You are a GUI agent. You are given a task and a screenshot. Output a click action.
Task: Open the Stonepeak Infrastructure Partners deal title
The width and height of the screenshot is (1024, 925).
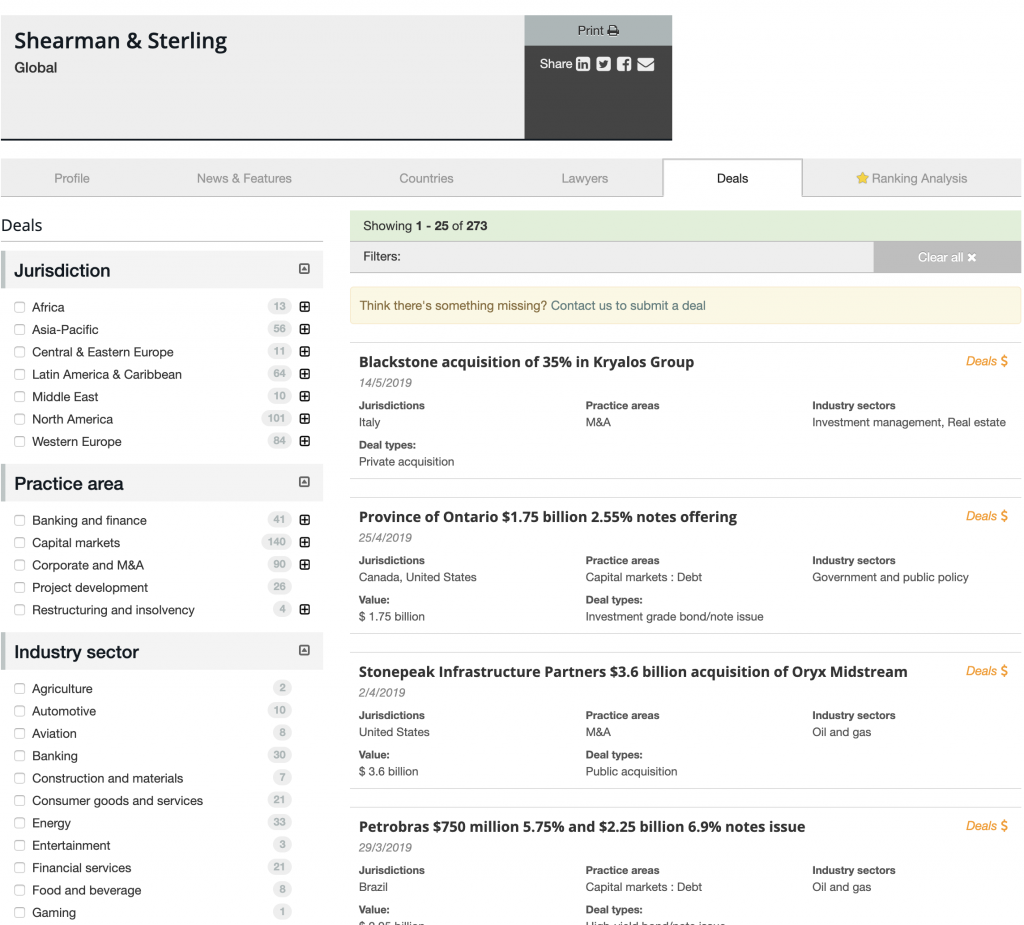click(633, 672)
